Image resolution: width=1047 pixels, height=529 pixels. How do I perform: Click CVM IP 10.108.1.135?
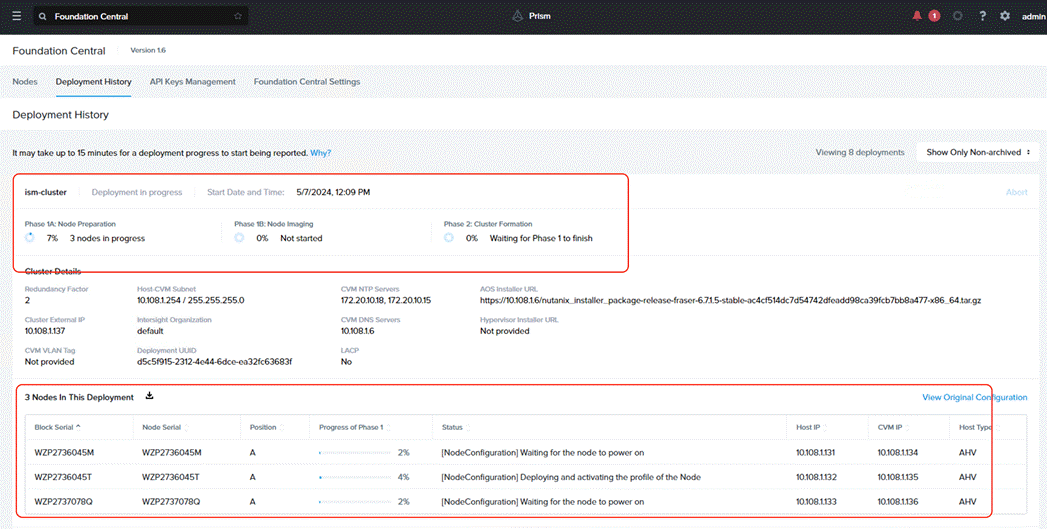pos(897,477)
